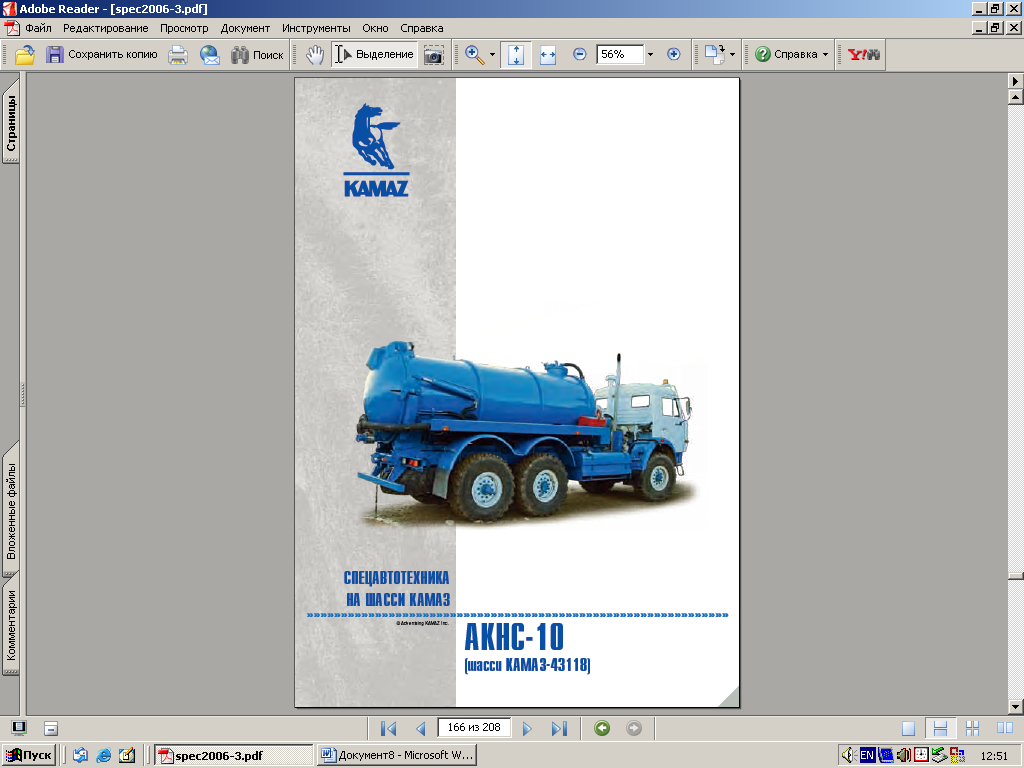Image resolution: width=1024 pixels, height=768 pixels.
Task: Go to the first page
Action: point(388,728)
